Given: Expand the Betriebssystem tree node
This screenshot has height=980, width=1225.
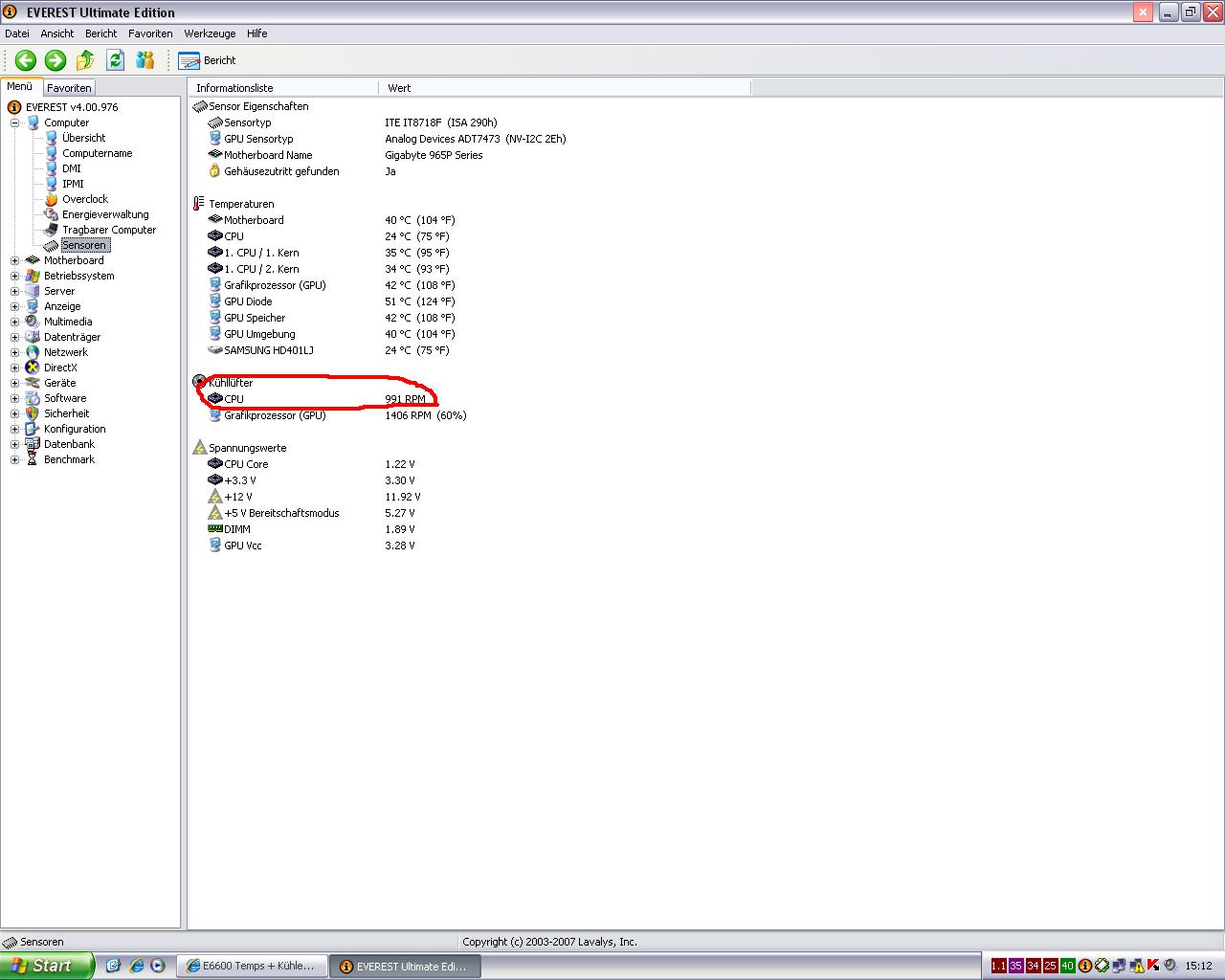Looking at the screenshot, I should [x=14, y=276].
